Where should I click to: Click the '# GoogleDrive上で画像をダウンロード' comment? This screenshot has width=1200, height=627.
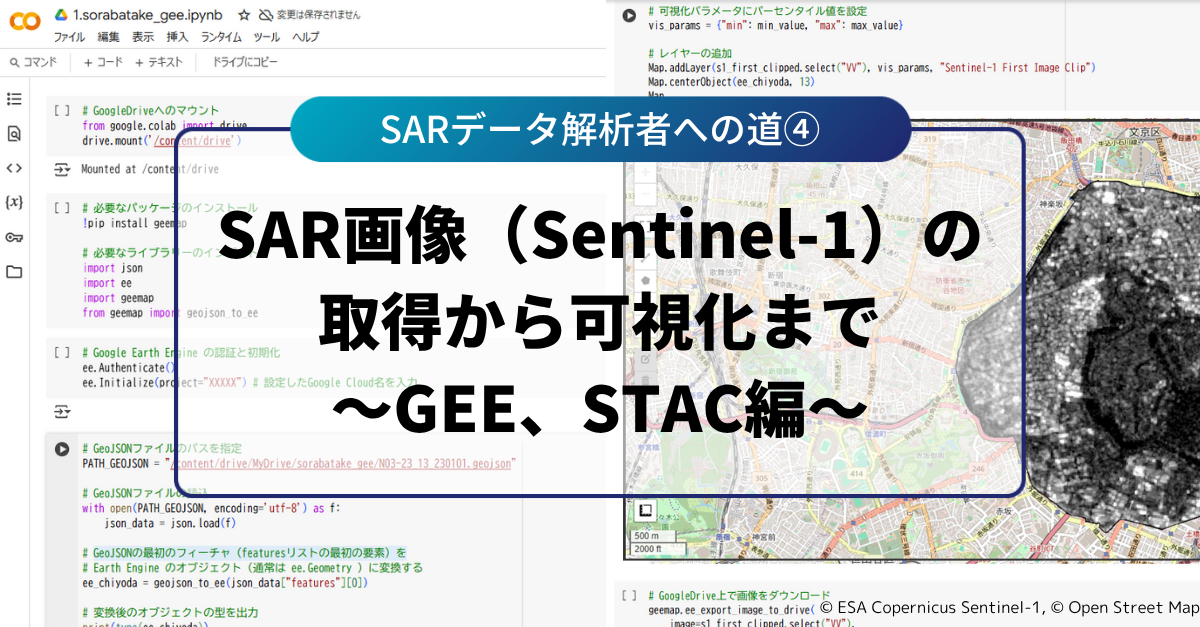click(x=739, y=595)
